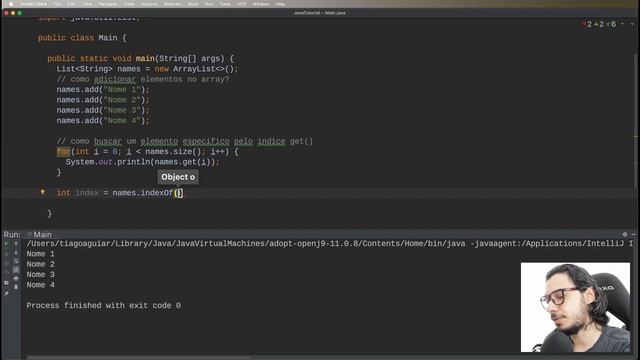Click the 'buscar' word in second comment
The height and width of the screenshot is (360, 640).
(x=108, y=141)
